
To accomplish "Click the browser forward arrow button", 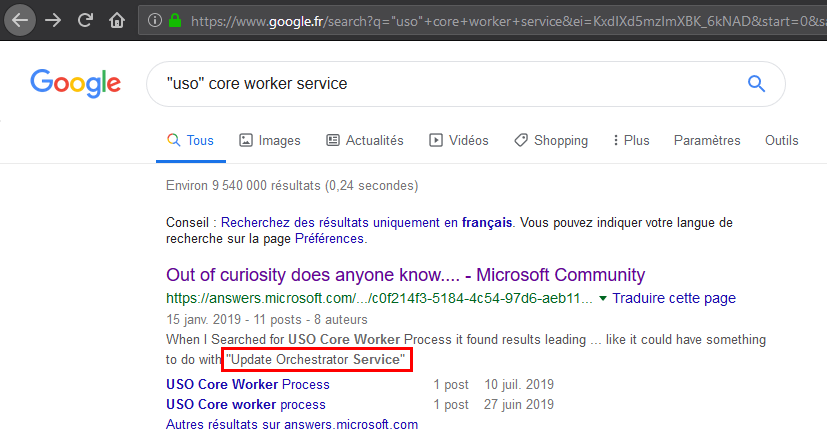I will [x=52, y=19].
